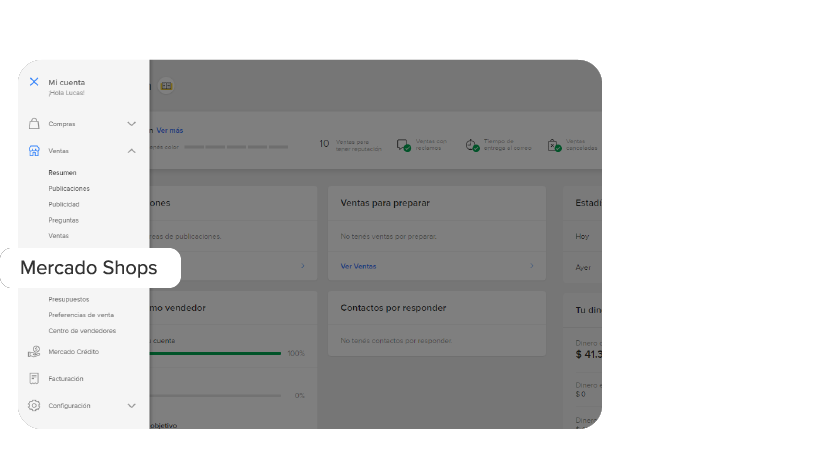Click the Compras shopping bag icon
818x450 pixels.
coord(34,124)
